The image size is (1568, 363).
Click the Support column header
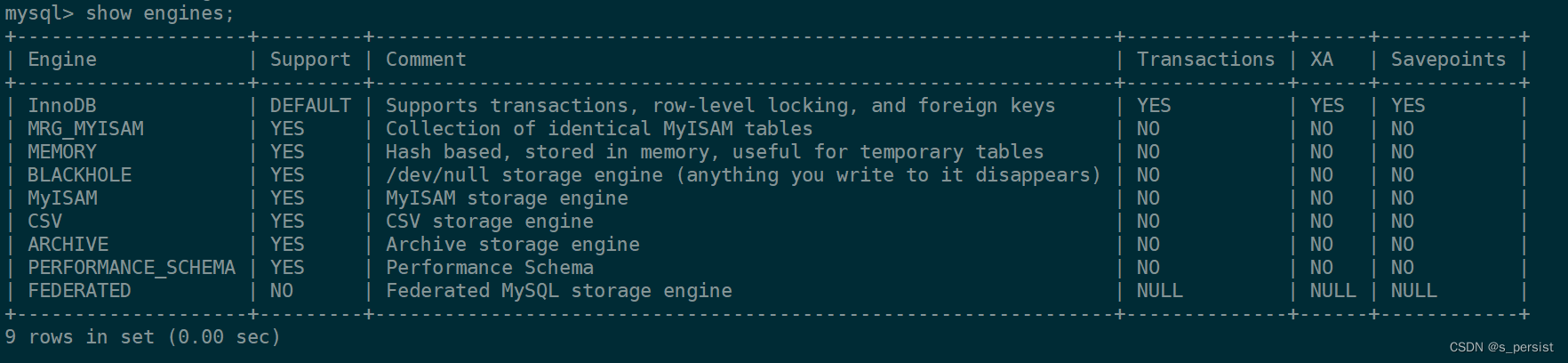310,60
